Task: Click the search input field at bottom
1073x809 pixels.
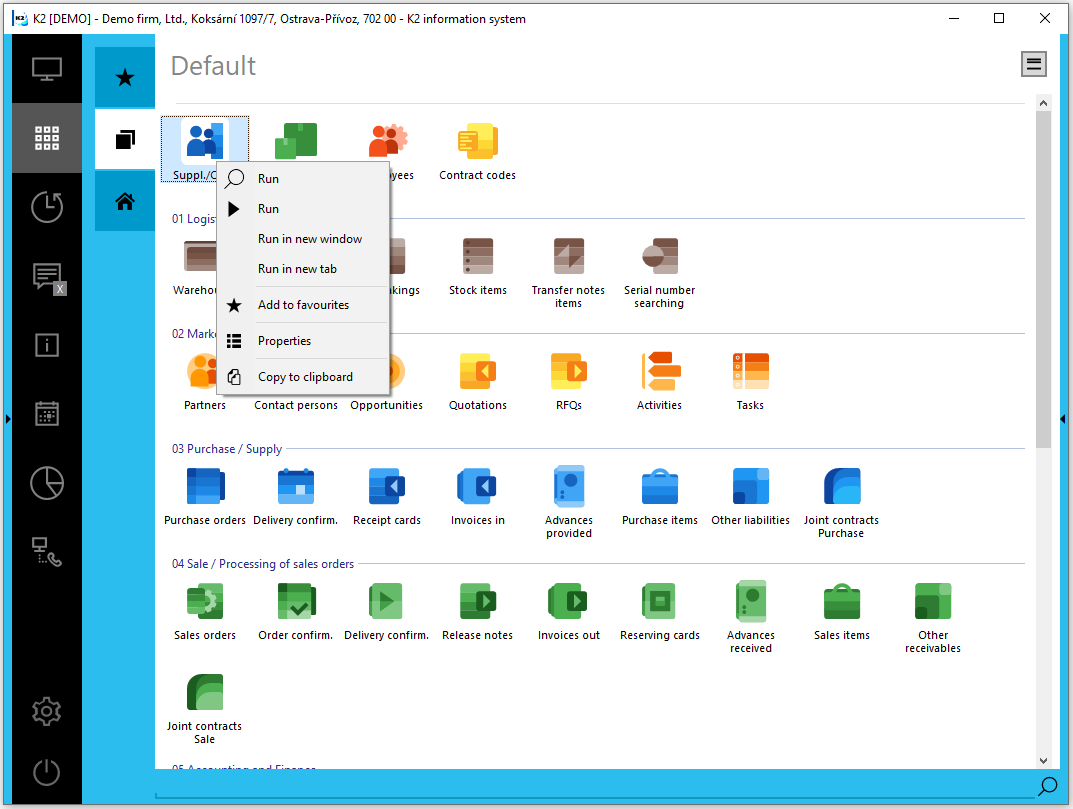Action: click(x=594, y=786)
